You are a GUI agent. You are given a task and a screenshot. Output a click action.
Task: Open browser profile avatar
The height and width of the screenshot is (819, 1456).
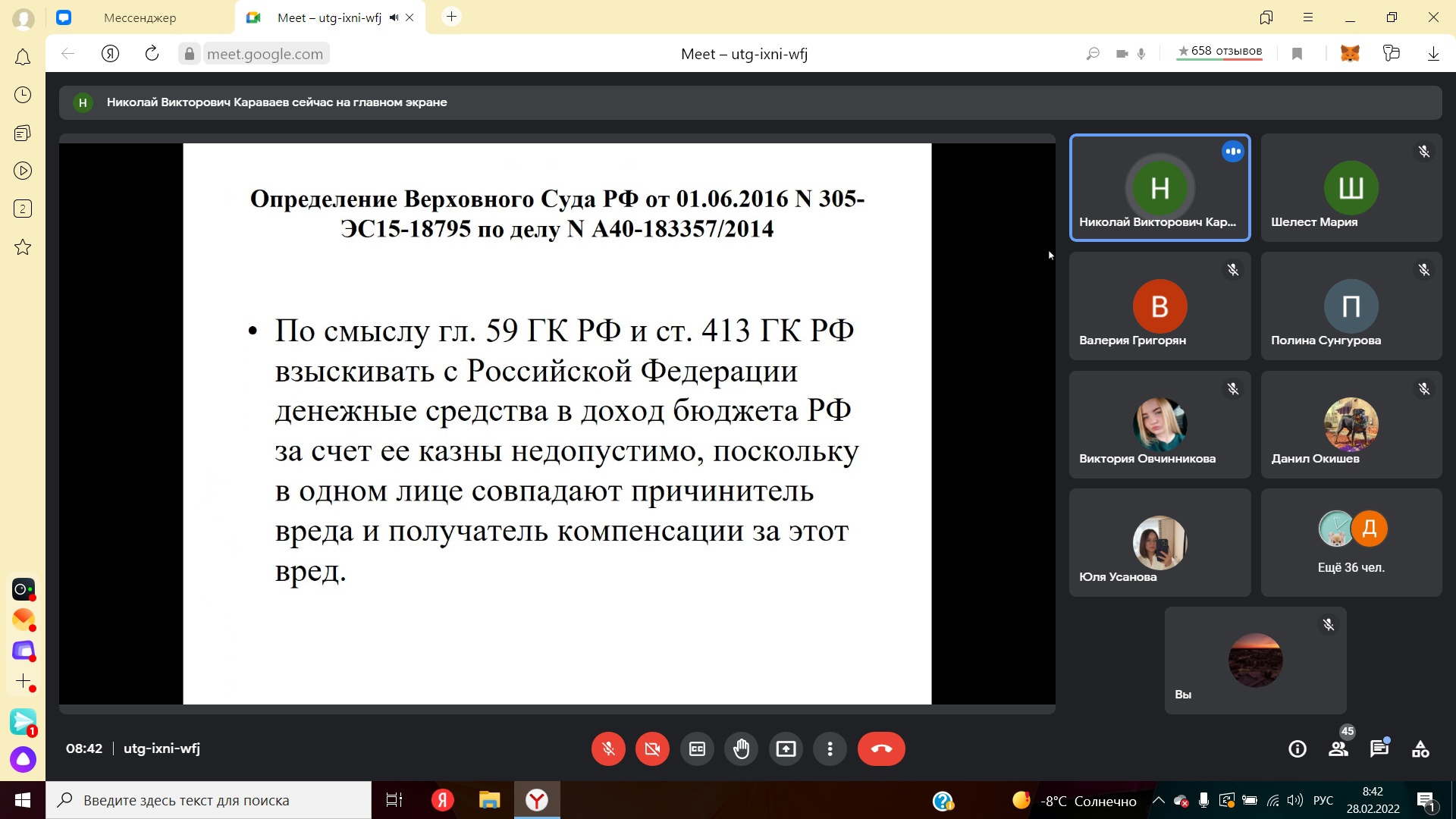(x=24, y=18)
